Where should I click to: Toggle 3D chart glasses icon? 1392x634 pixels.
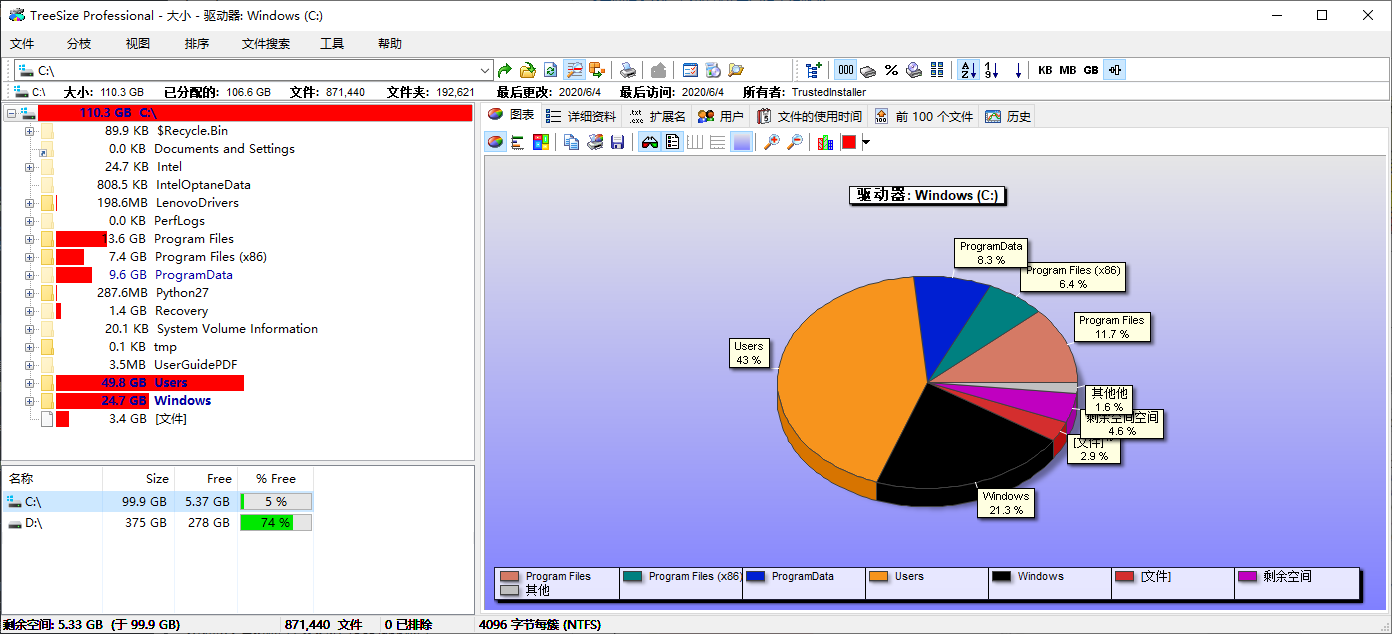pyautogui.click(x=650, y=142)
